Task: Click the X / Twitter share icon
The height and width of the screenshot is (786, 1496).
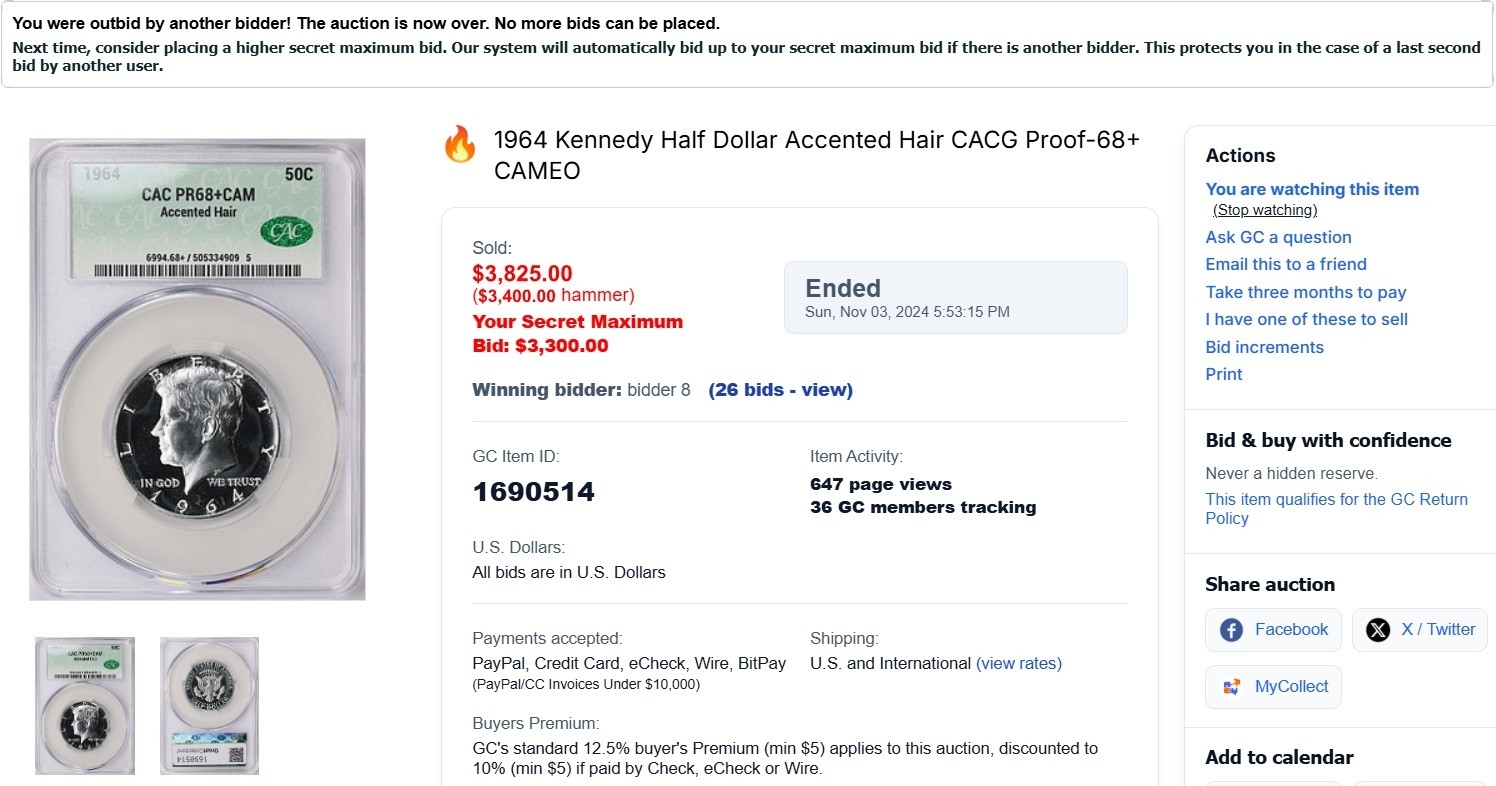Action: coord(1378,630)
